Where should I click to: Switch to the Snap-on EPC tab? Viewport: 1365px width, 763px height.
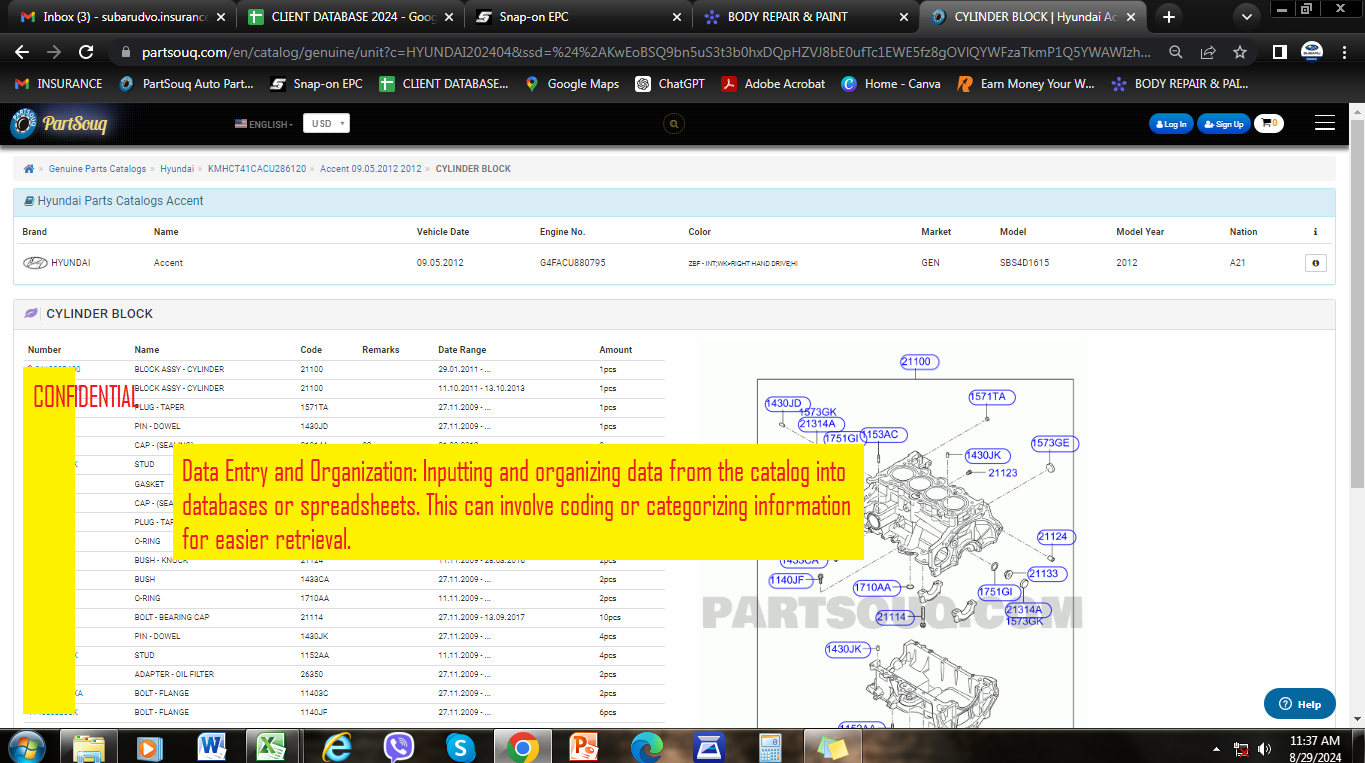579,17
